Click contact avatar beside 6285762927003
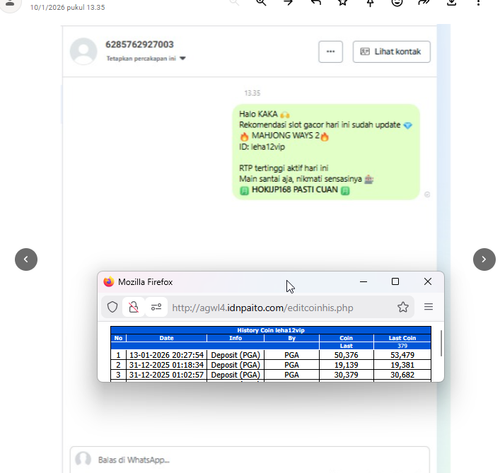 83,51
